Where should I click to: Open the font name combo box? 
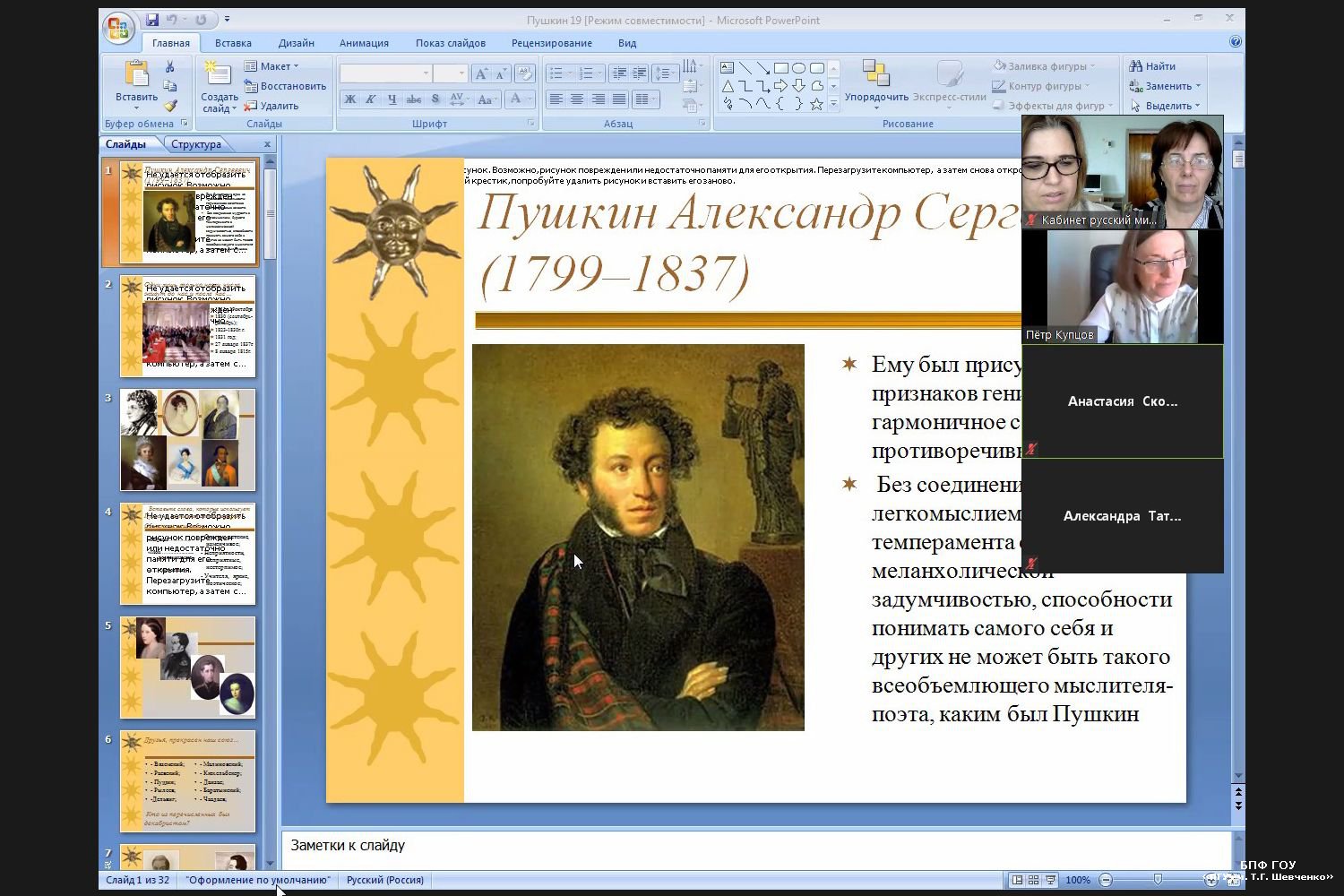tap(385, 73)
